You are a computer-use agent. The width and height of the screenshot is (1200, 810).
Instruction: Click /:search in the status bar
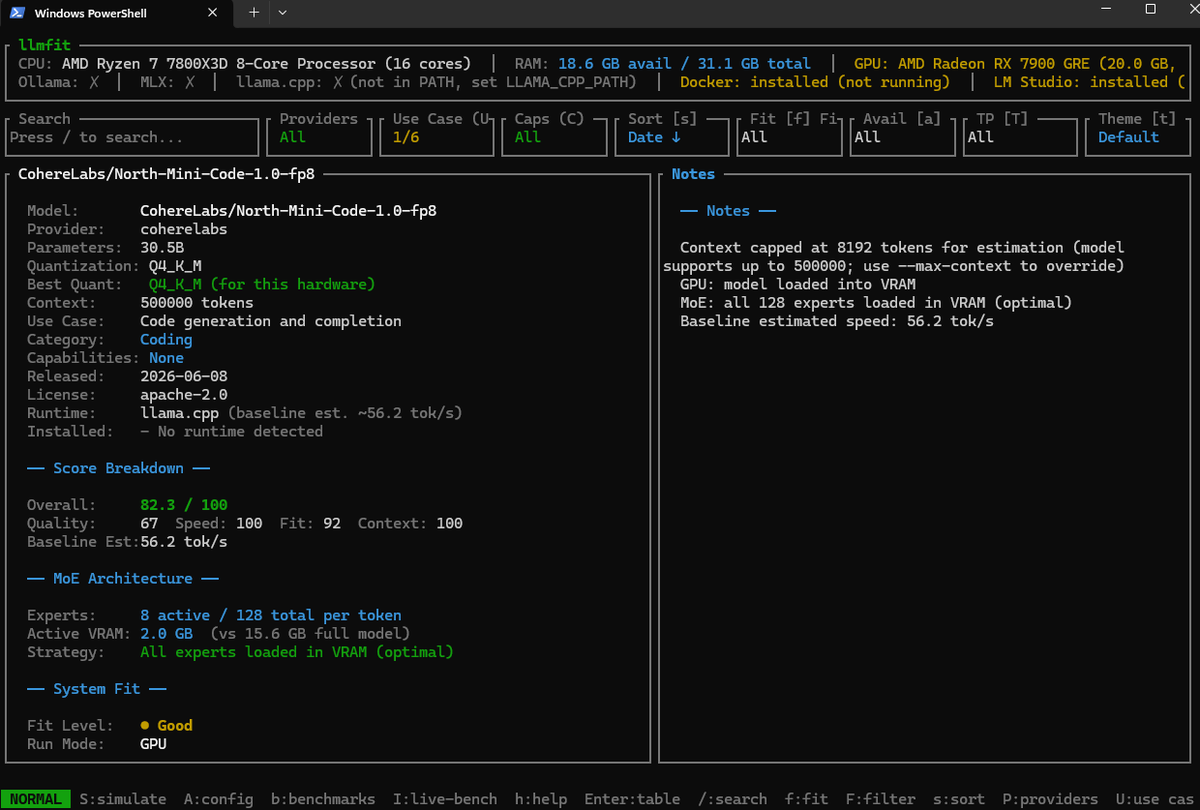tap(732, 799)
